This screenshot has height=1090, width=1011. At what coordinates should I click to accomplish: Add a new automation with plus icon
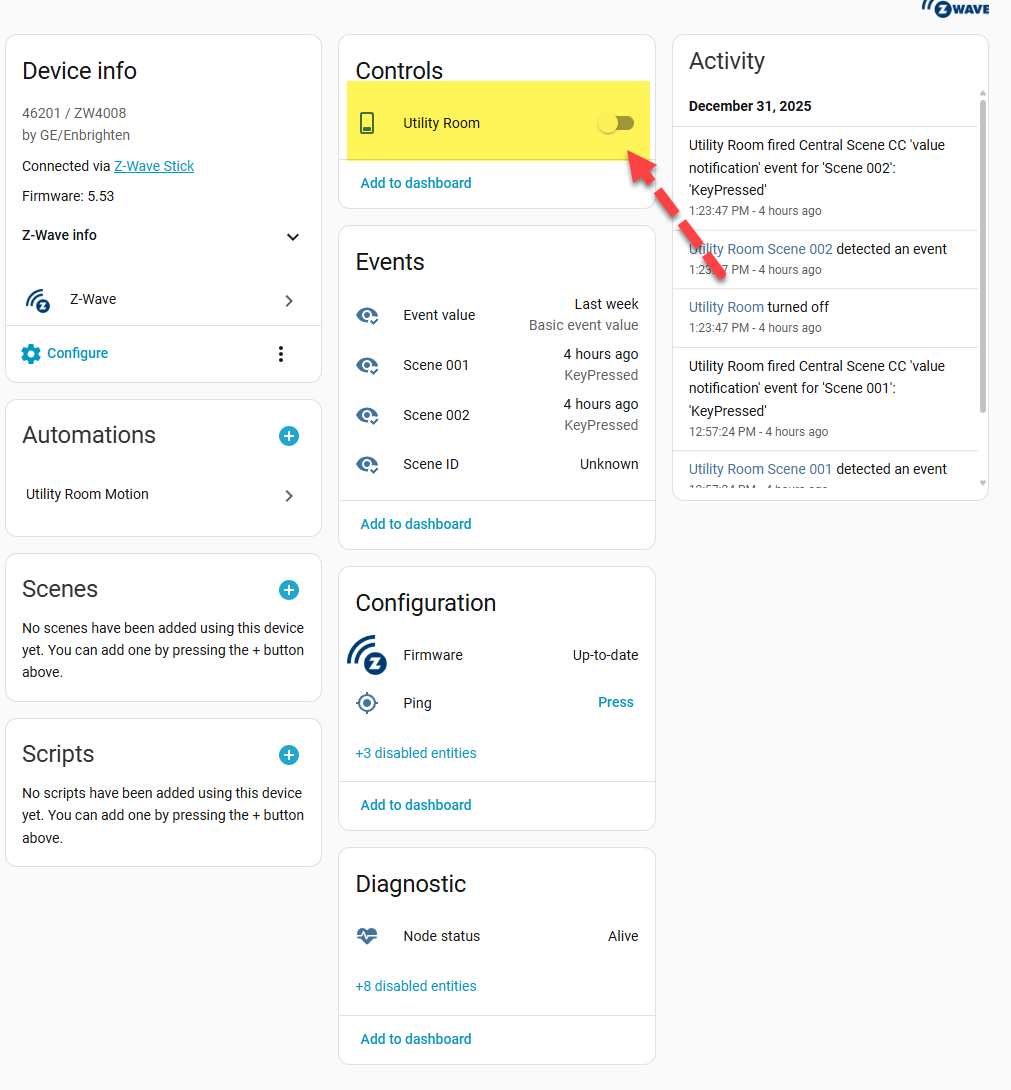(289, 436)
